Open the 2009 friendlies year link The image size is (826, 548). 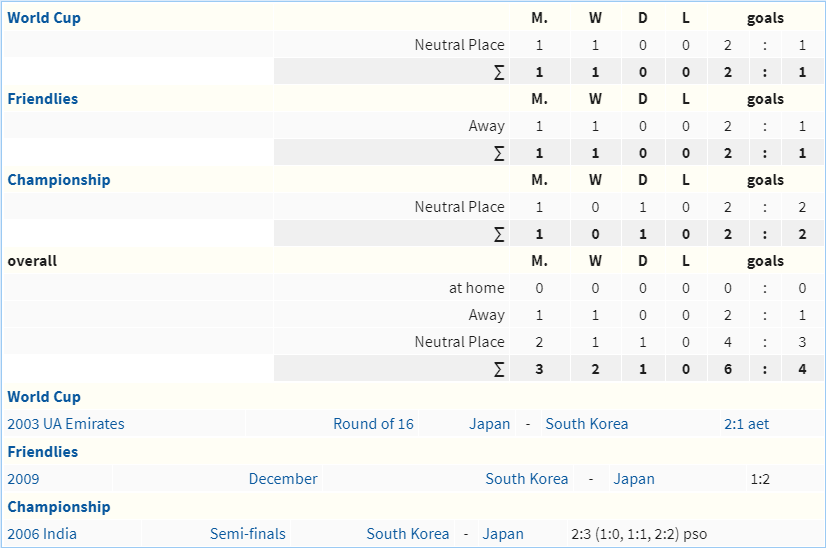23,479
